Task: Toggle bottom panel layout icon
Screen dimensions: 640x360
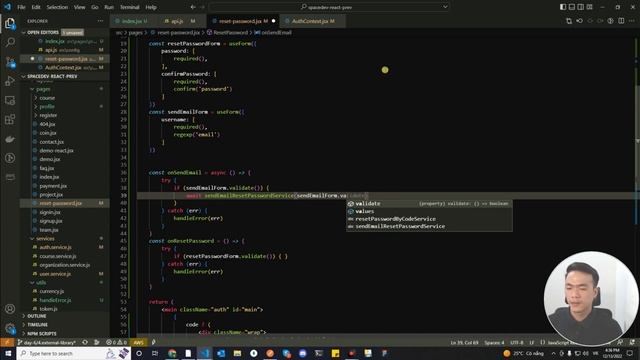Action: (x=572, y=7)
